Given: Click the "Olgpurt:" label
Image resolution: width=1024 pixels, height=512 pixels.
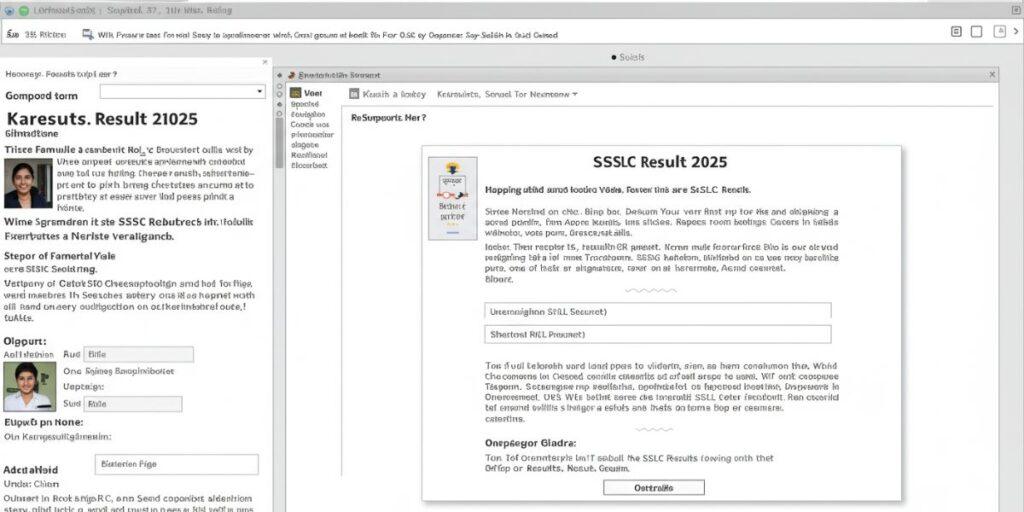Looking at the screenshot, I should (x=24, y=341).
